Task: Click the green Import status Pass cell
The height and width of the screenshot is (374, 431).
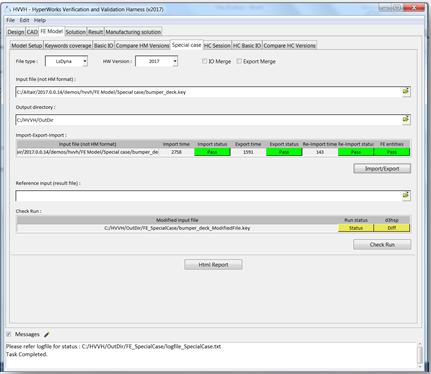Action: (212, 152)
